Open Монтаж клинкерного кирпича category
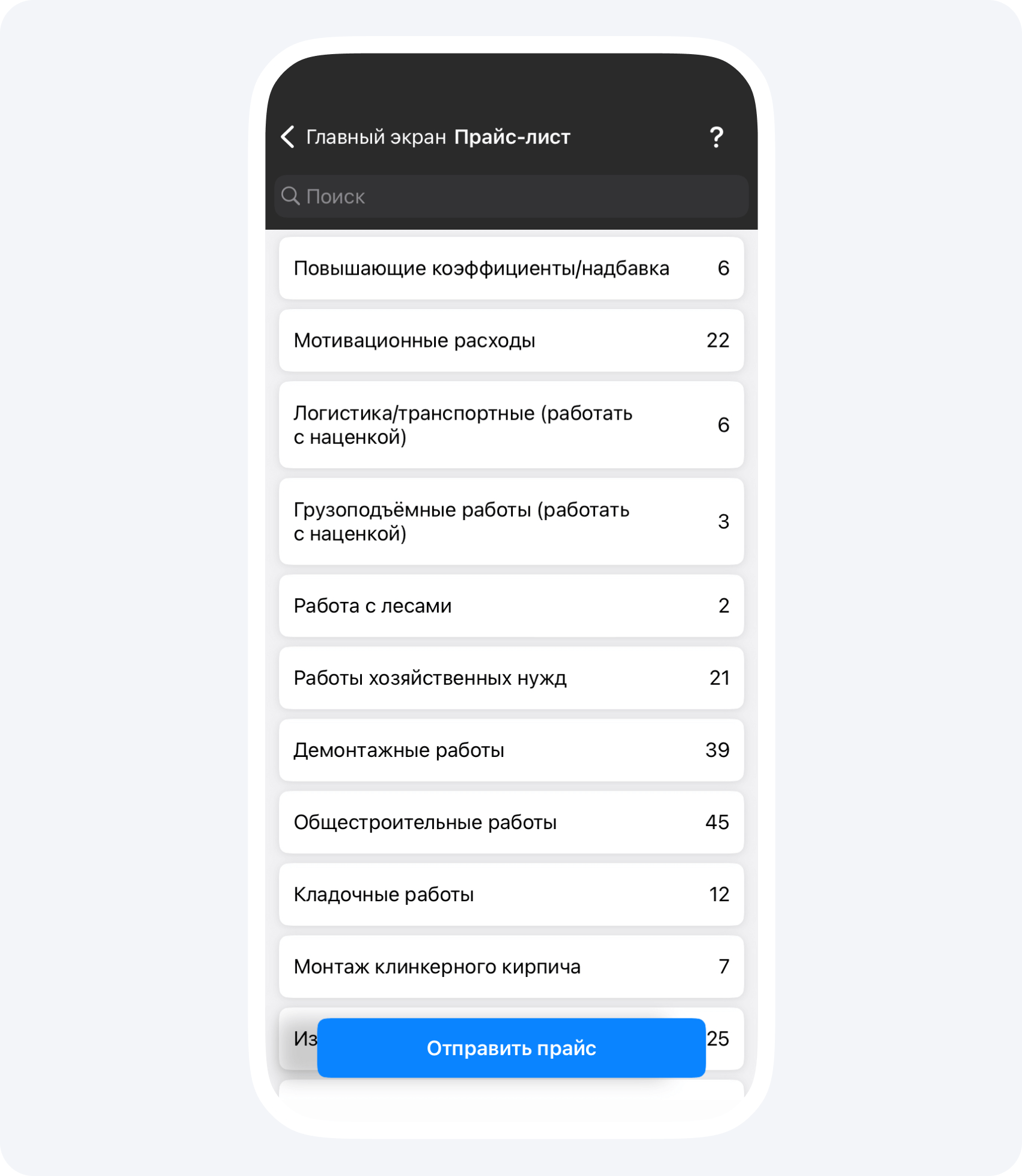Image resolution: width=1022 pixels, height=1176 pixels. click(x=511, y=966)
